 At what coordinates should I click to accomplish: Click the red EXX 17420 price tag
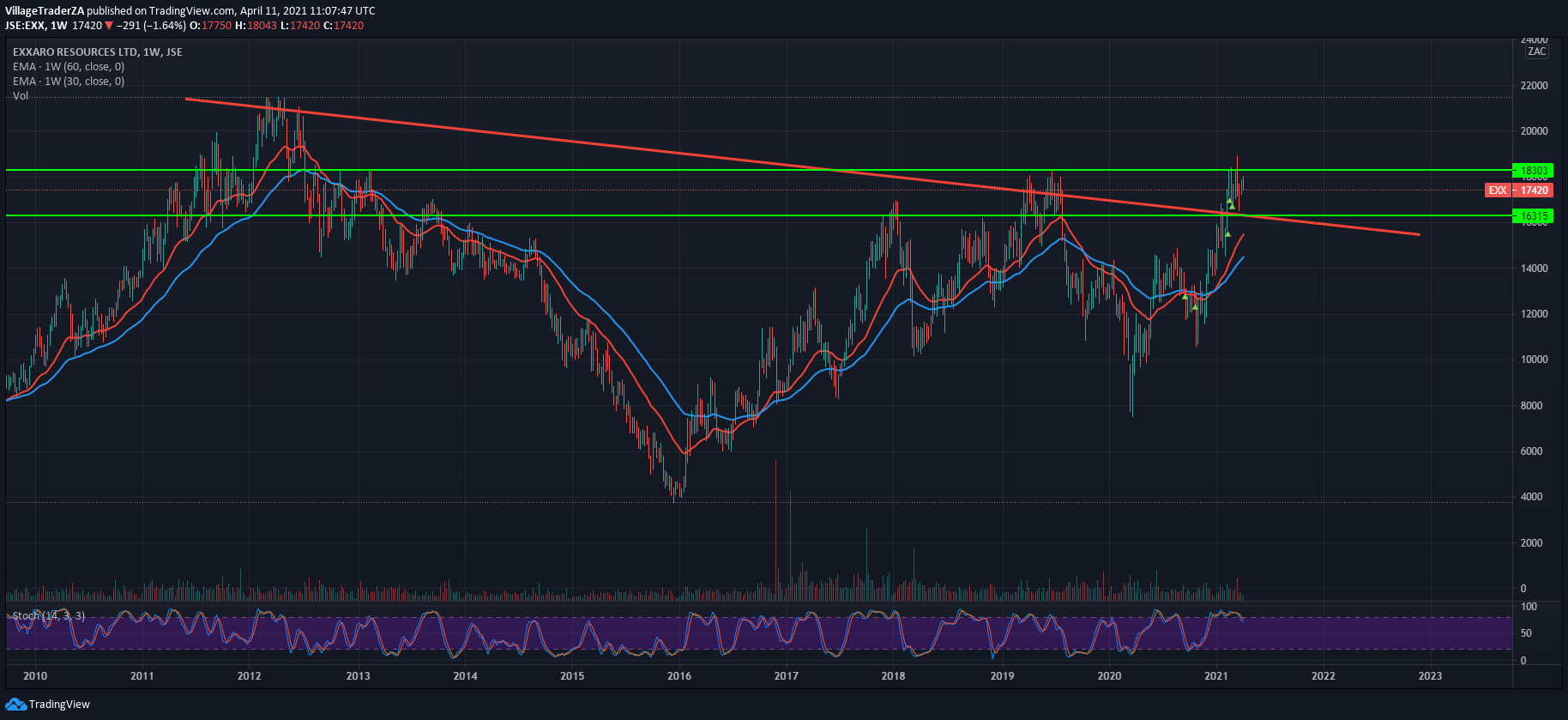click(1517, 191)
